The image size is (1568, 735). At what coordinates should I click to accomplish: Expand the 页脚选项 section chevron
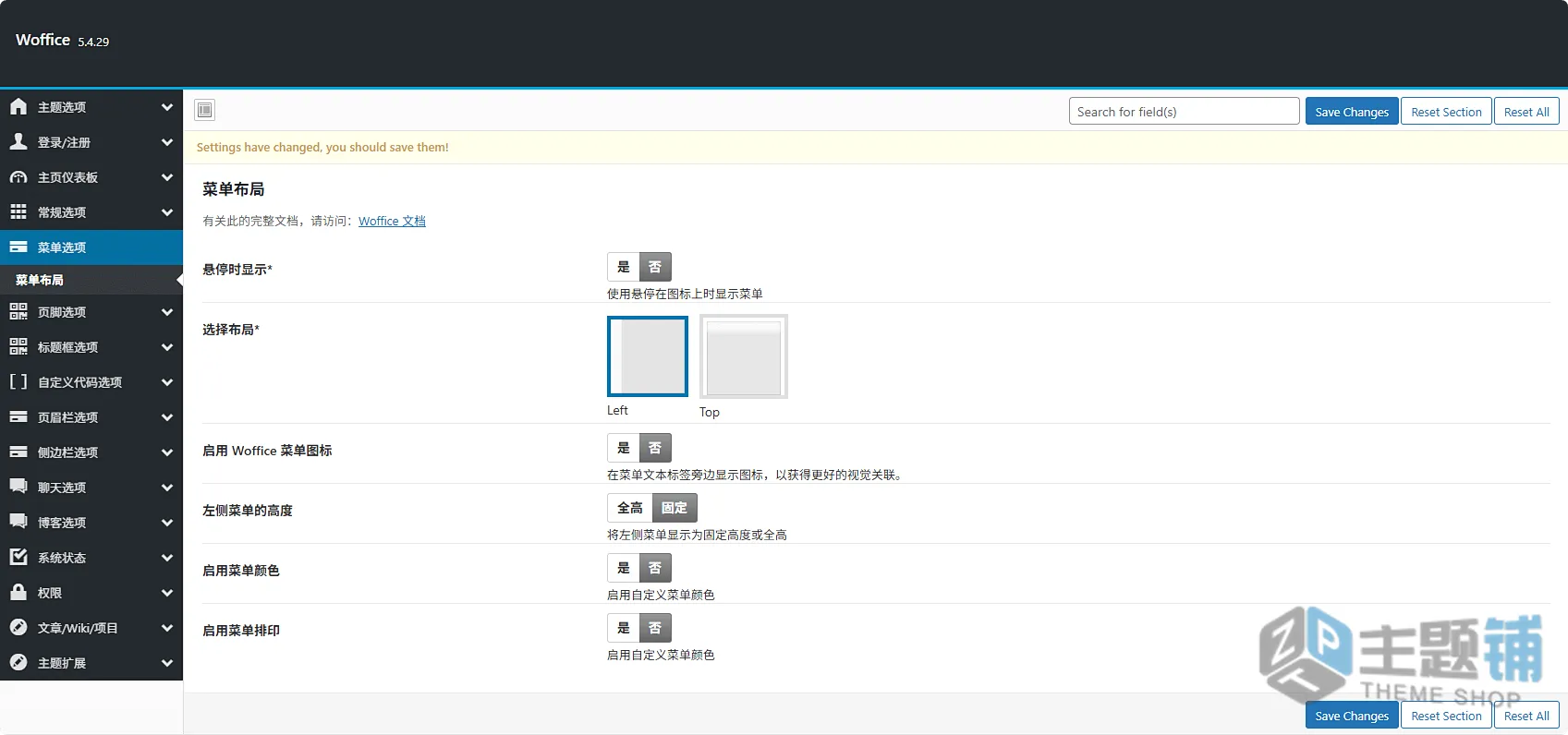(x=167, y=312)
